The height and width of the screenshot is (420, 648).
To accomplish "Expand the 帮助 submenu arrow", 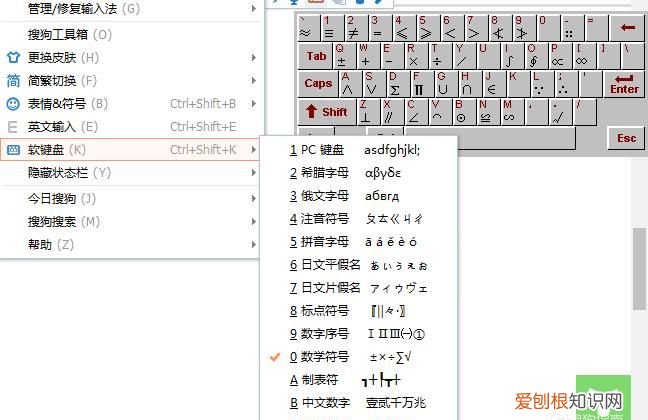I will click(253, 244).
